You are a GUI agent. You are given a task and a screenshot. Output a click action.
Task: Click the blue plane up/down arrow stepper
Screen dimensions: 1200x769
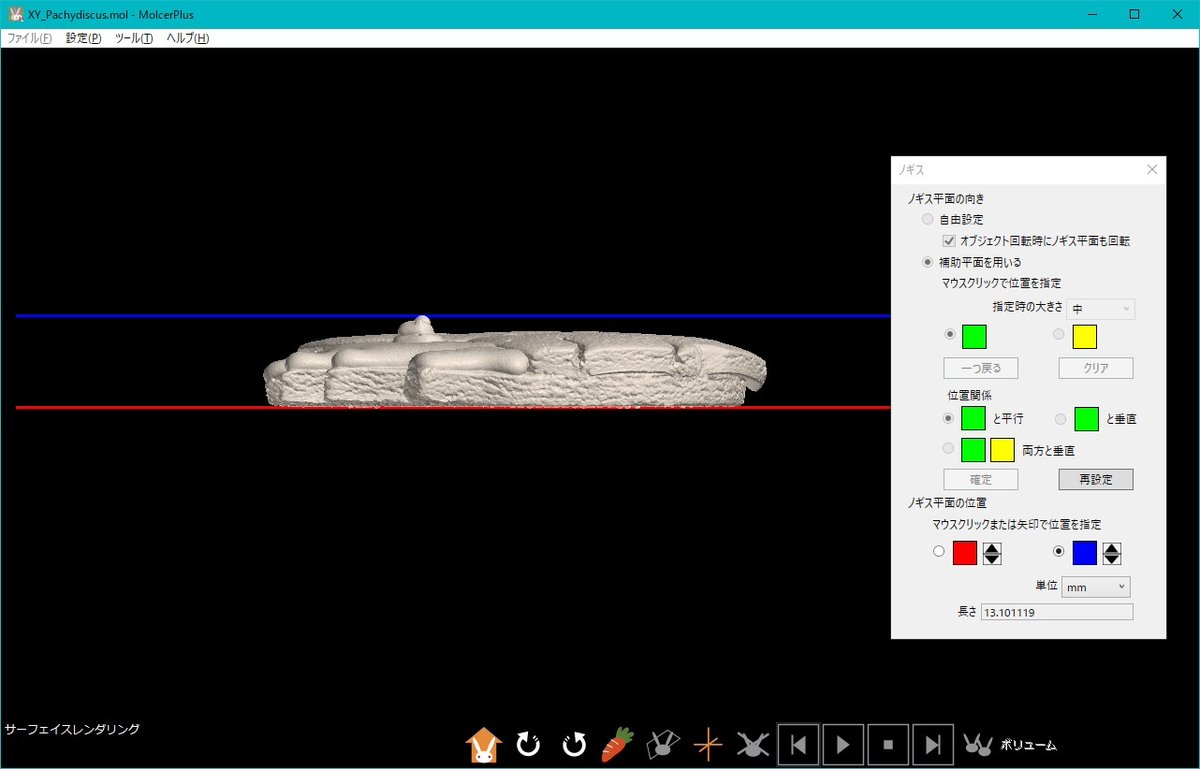tap(1111, 553)
